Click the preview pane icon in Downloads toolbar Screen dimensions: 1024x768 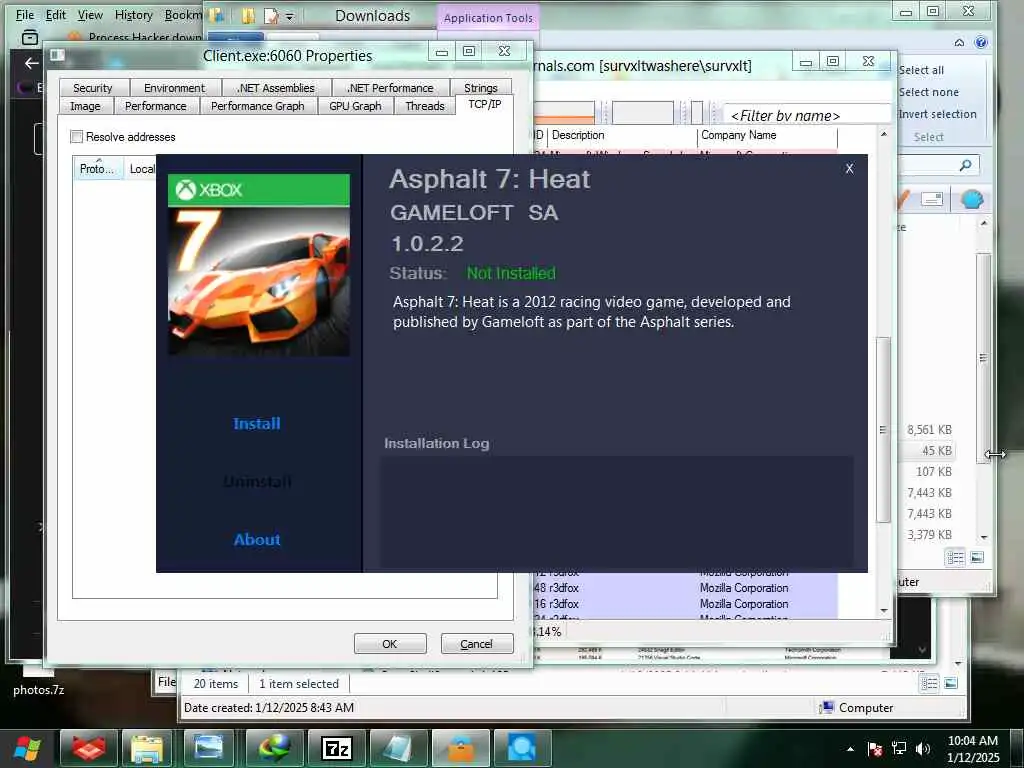pyautogui.click(x=932, y=199)
